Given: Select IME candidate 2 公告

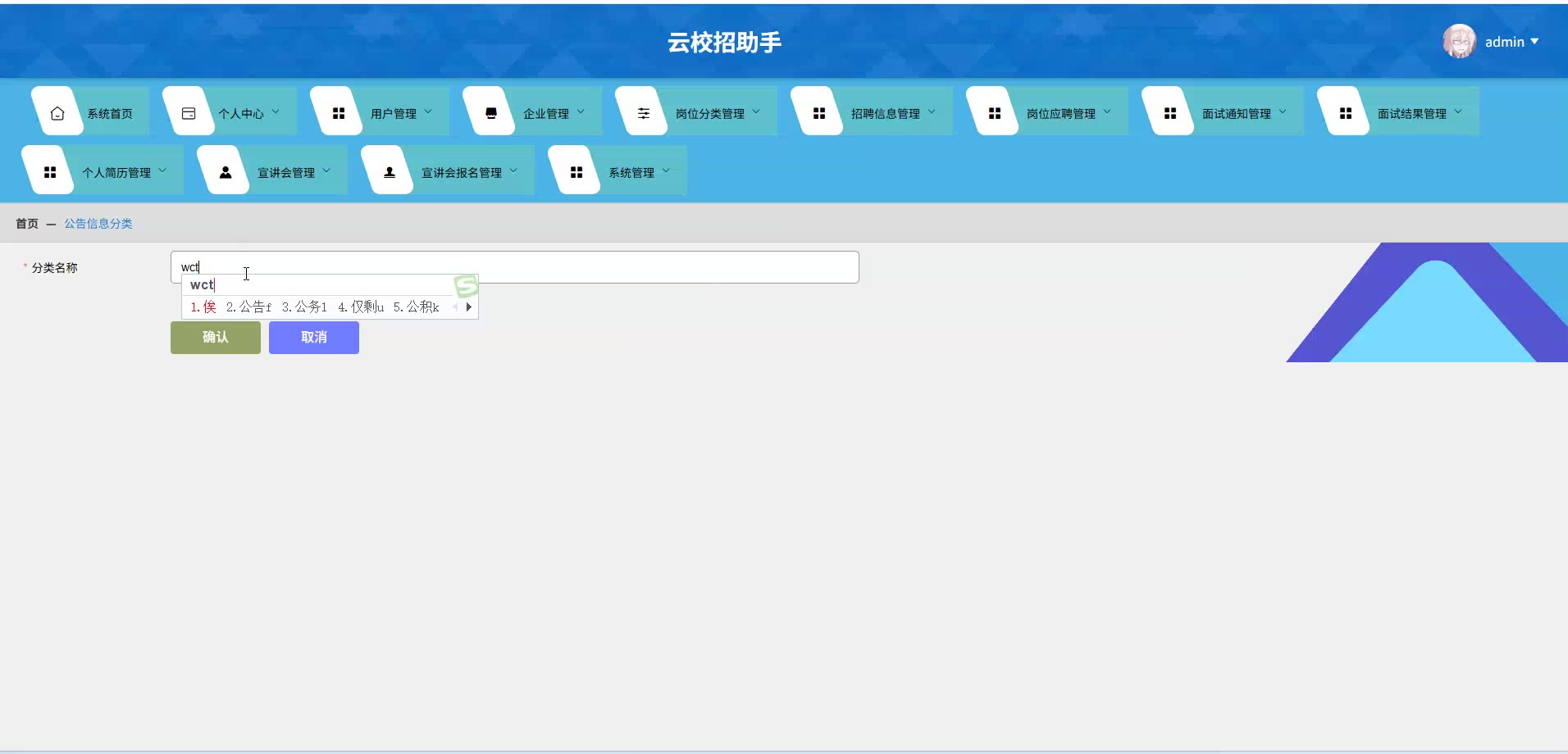Looking at the screenshot, I should click(x=248, y=307).
